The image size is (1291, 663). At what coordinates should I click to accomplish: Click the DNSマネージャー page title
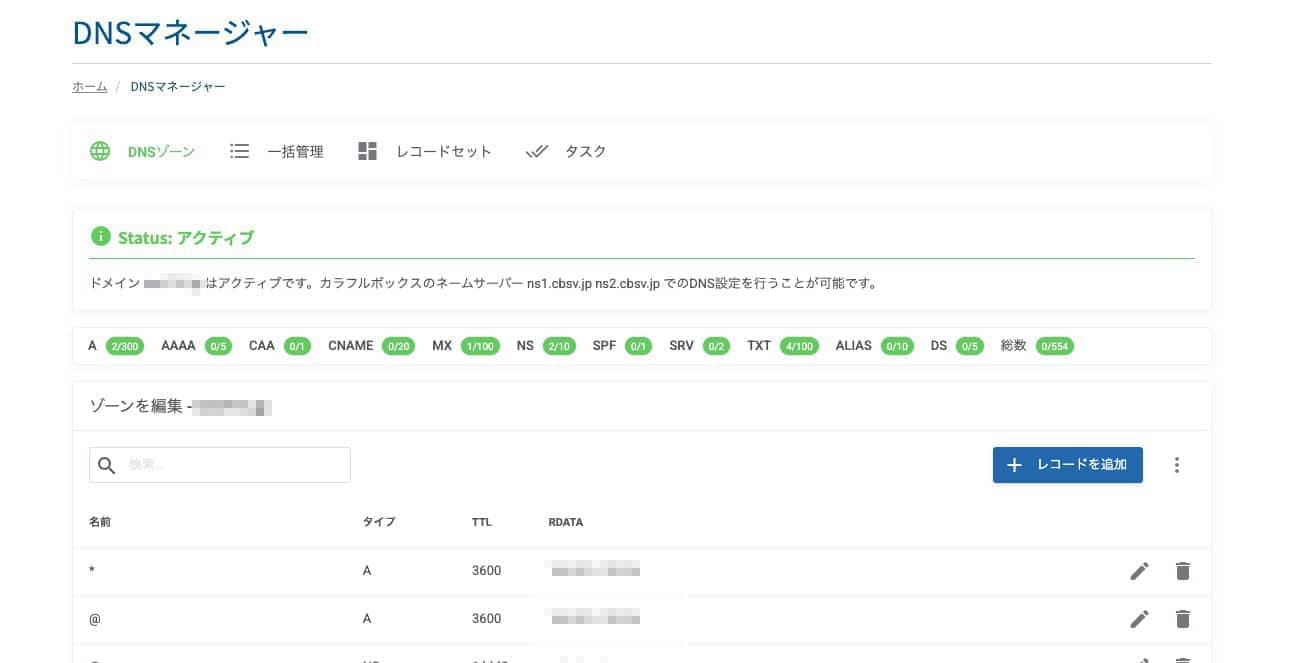point(191,32)
